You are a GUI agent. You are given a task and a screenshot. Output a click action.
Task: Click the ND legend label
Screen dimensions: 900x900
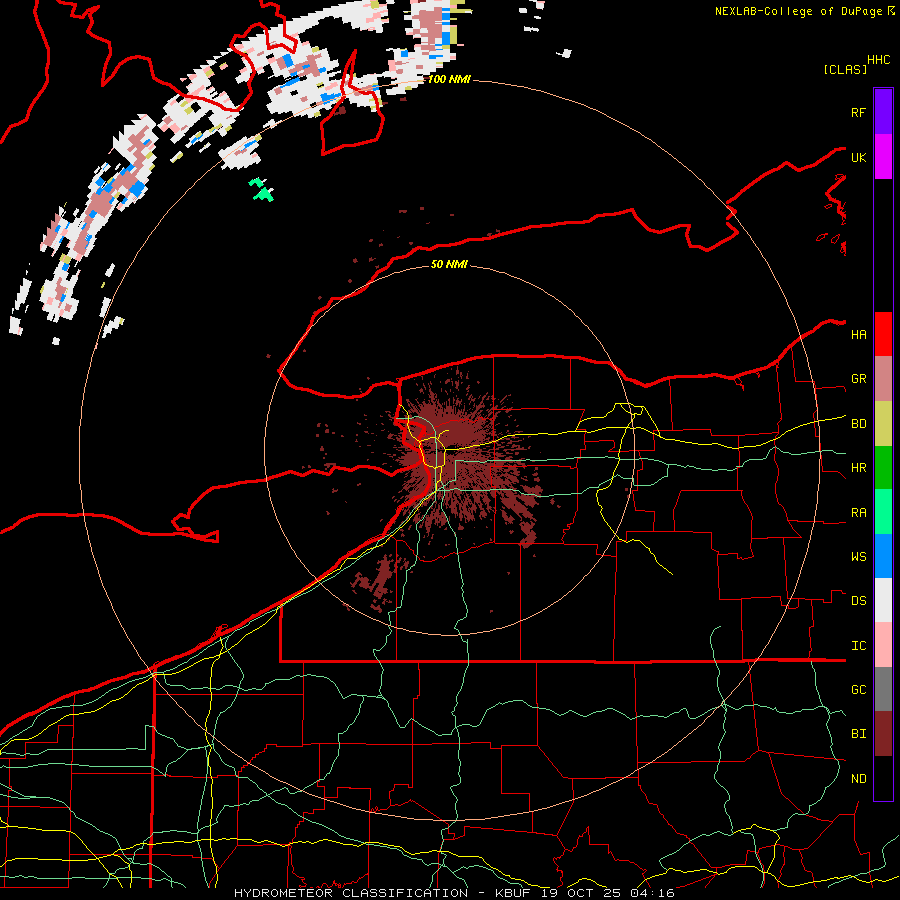(858, 779)
